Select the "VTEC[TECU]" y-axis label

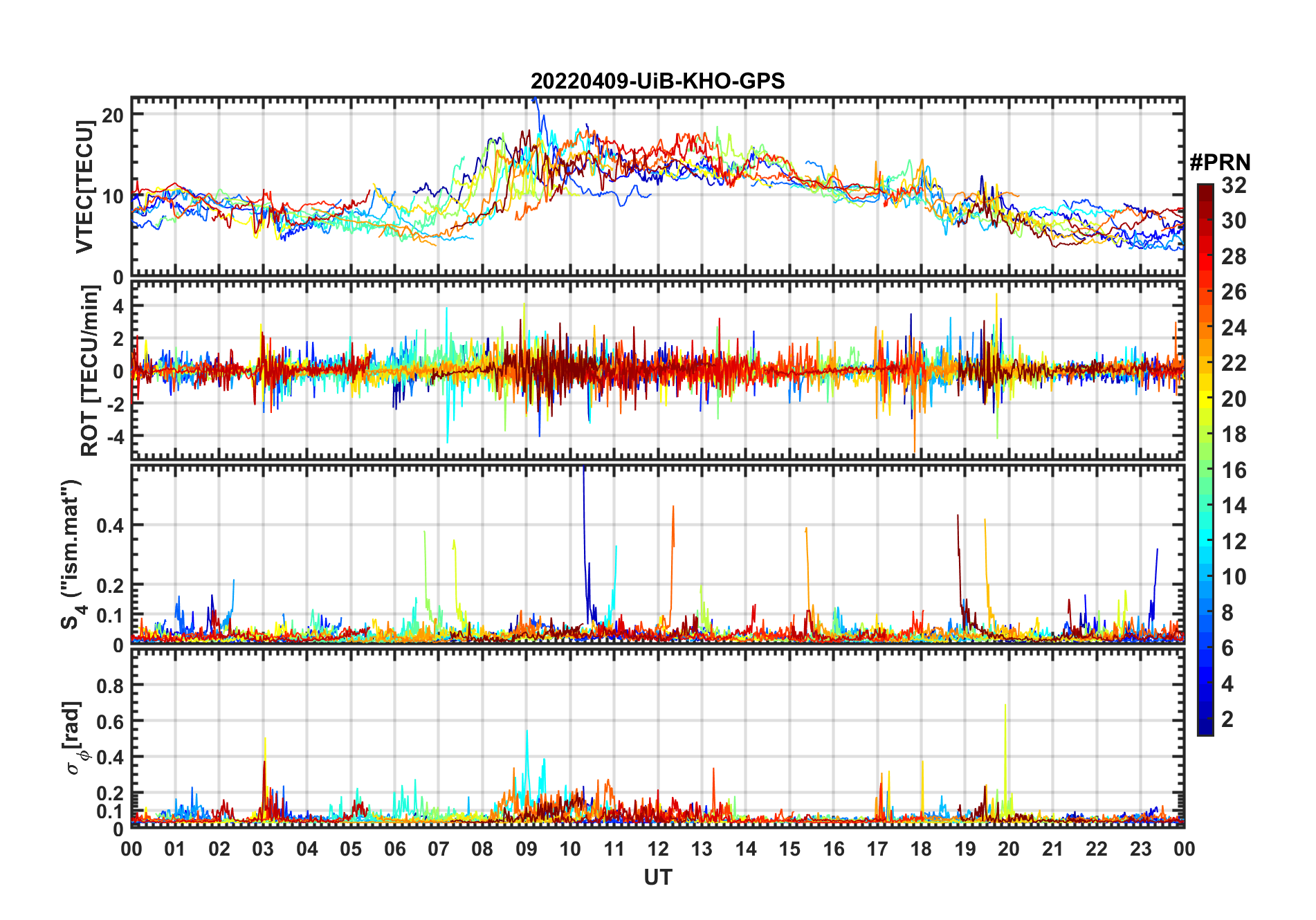click(84, 187)
